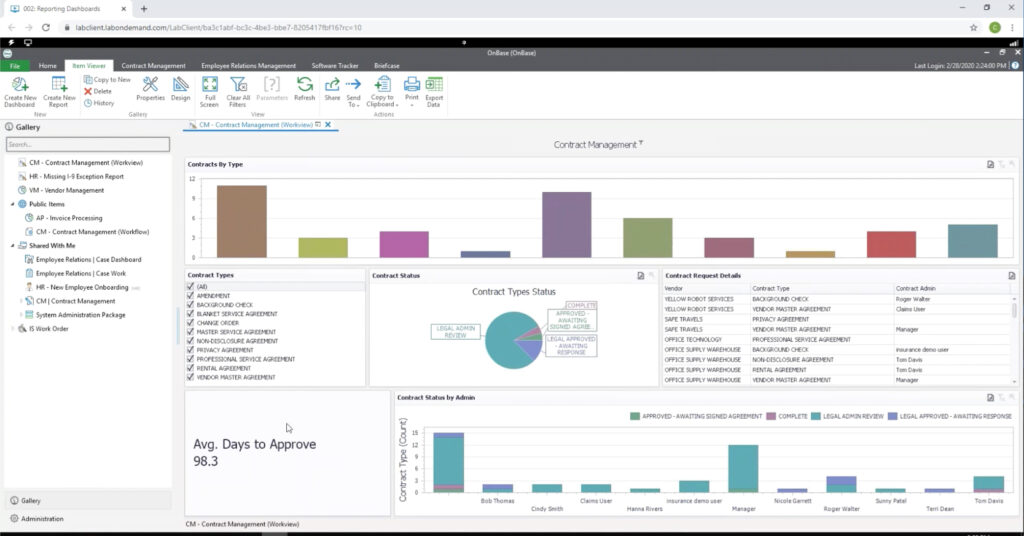Open the Design tool in the ribbon
This screenshot has height=536, width=1024.
click(x=180, y=85)
